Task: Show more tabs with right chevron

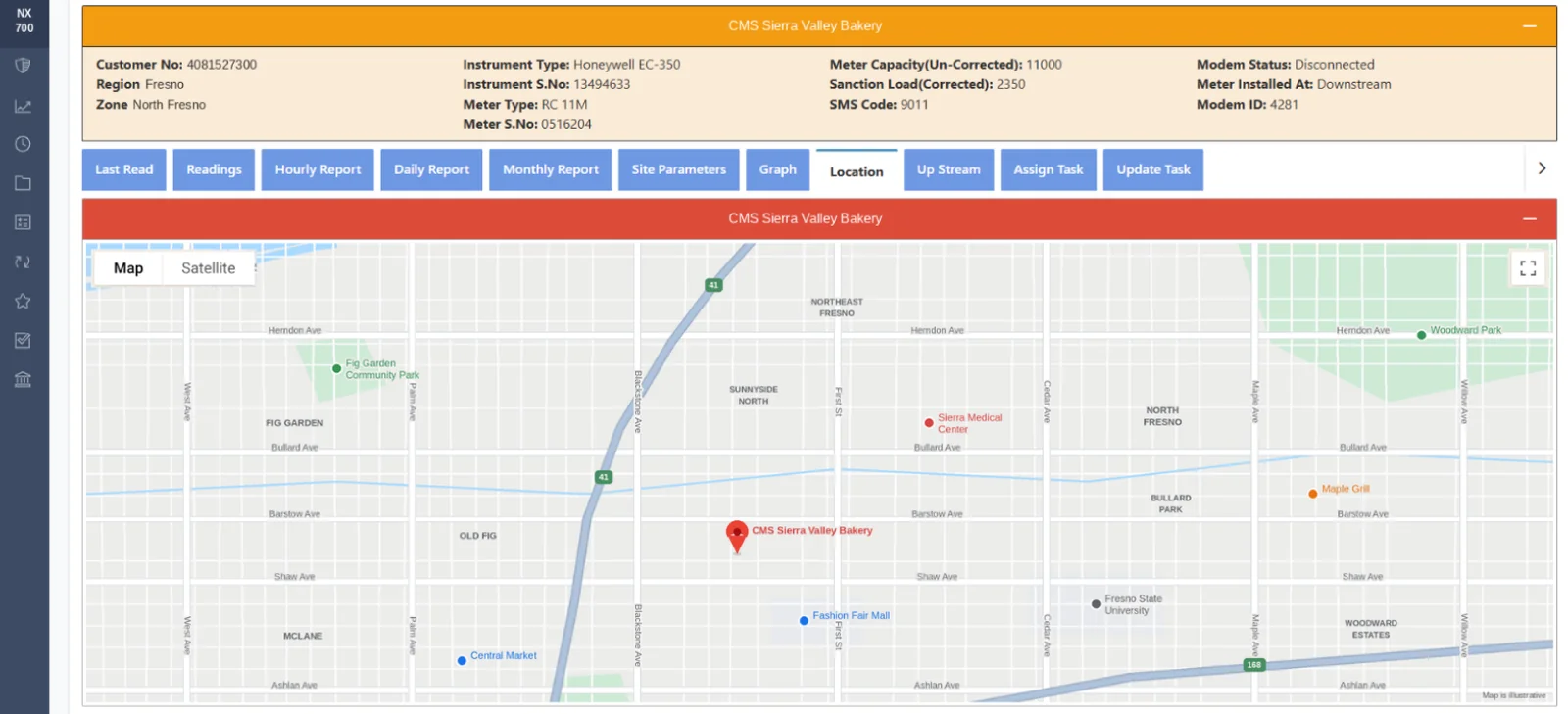Action: [x=1542, y=168]
